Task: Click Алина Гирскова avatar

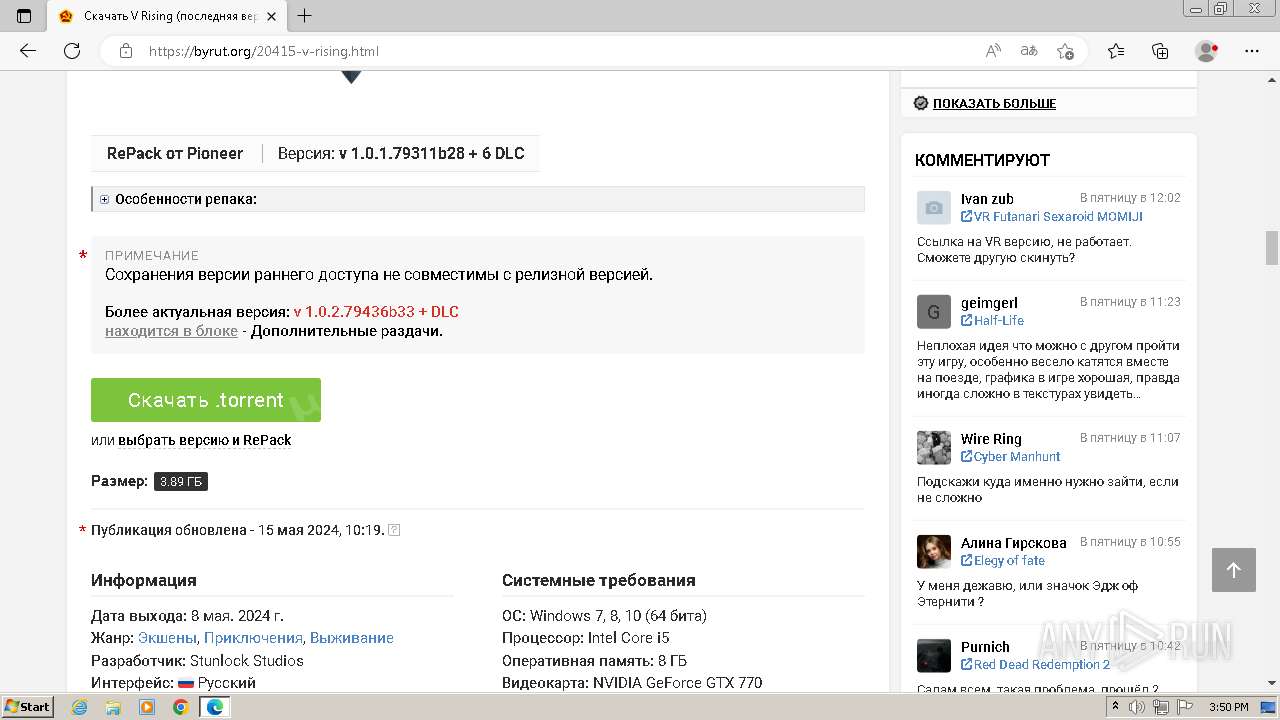Action: click(934, 552)
